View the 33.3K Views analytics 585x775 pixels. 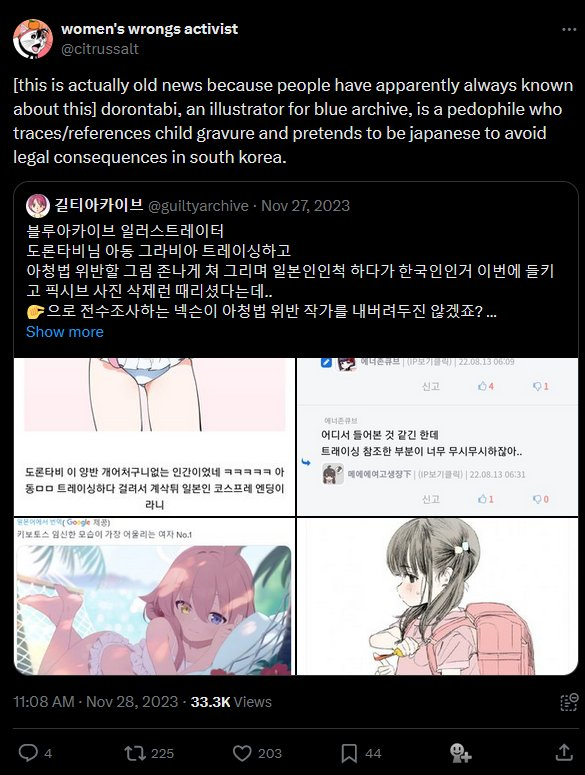pyautogui.click(x=231, y=702)
